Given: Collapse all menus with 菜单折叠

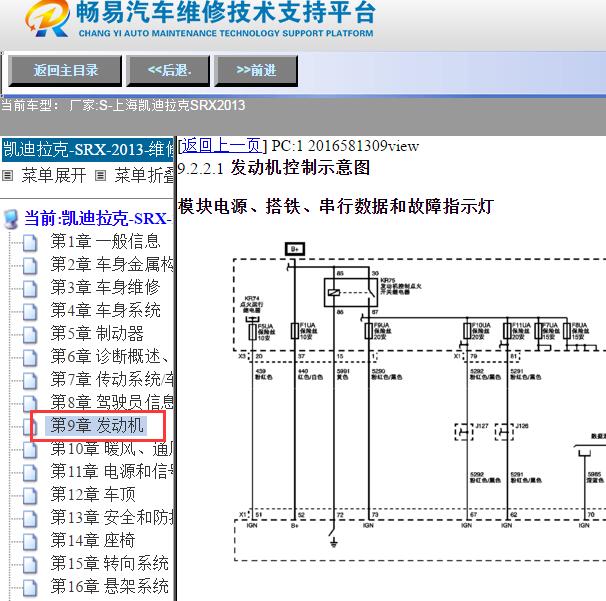Looking at the screenshot, I should pos(144,175).
